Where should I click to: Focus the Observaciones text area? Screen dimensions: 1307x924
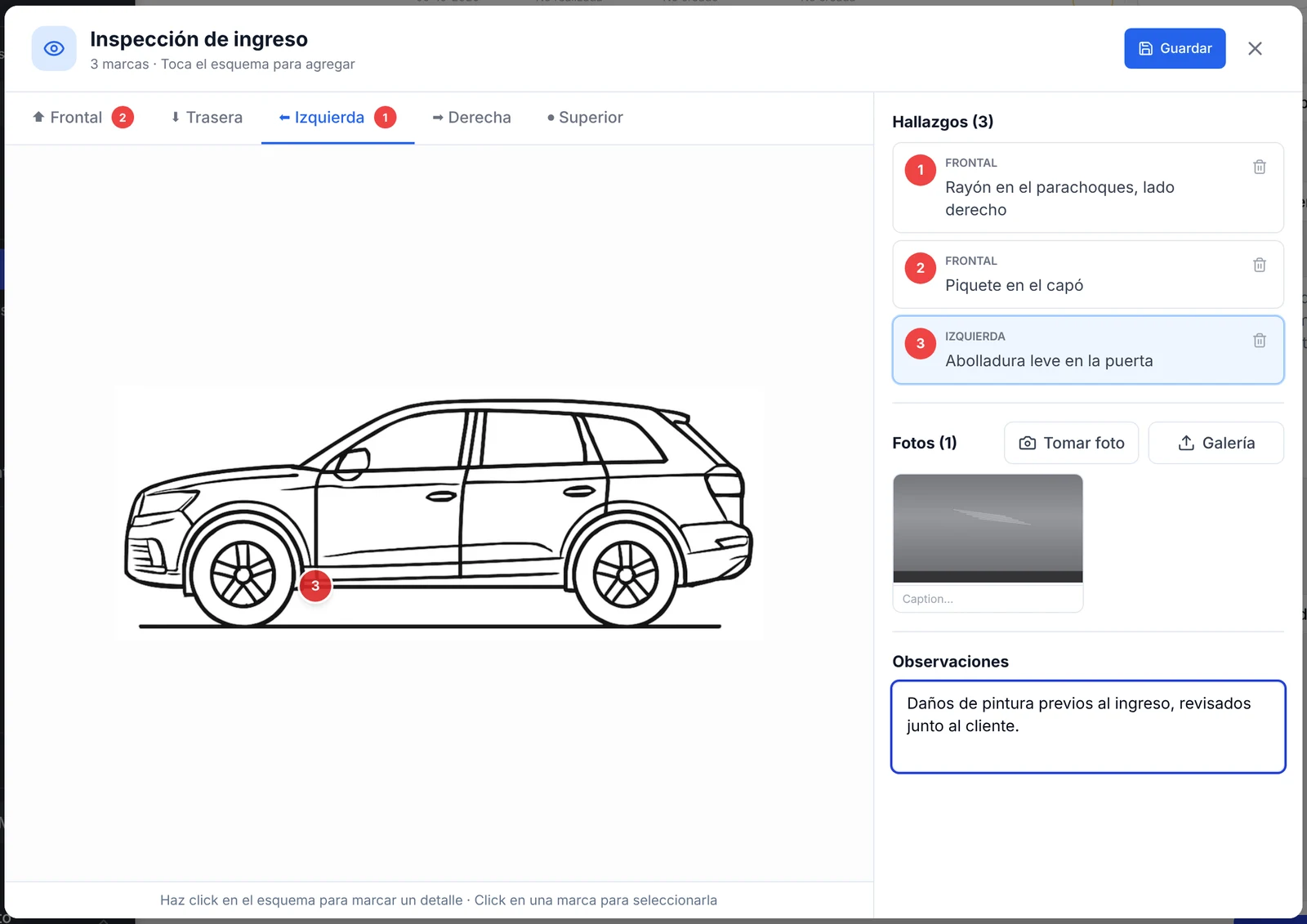tap(1088, 726)
